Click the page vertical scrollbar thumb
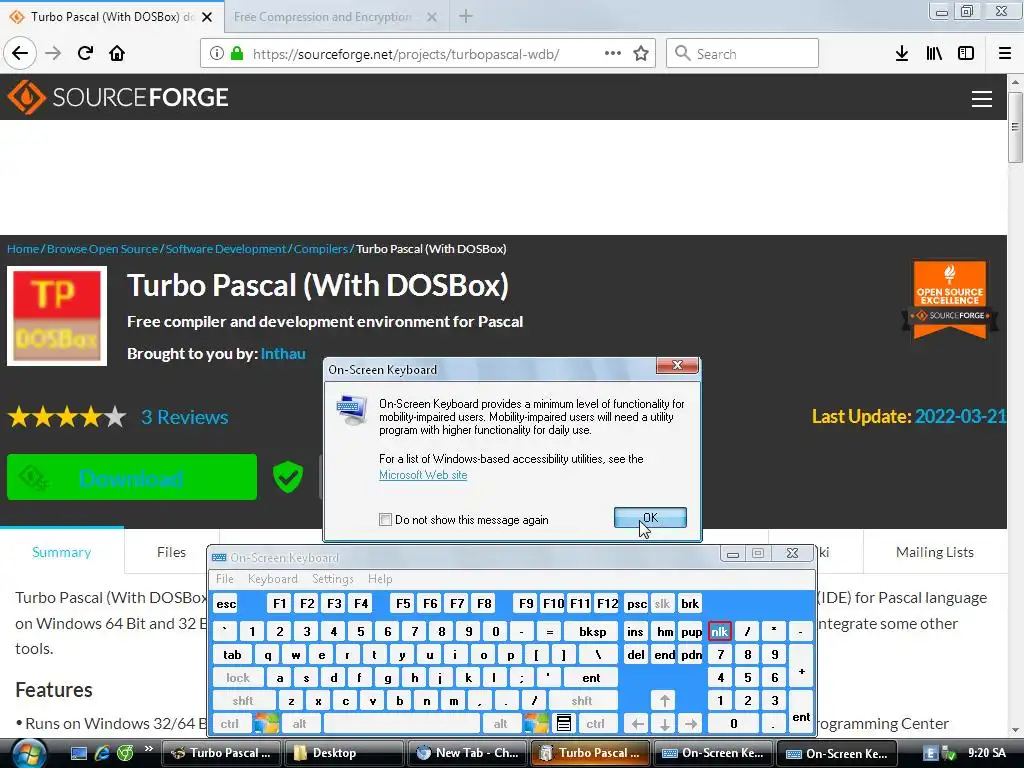Screen dimensions: 1024x768 [x=1015, y=127]
